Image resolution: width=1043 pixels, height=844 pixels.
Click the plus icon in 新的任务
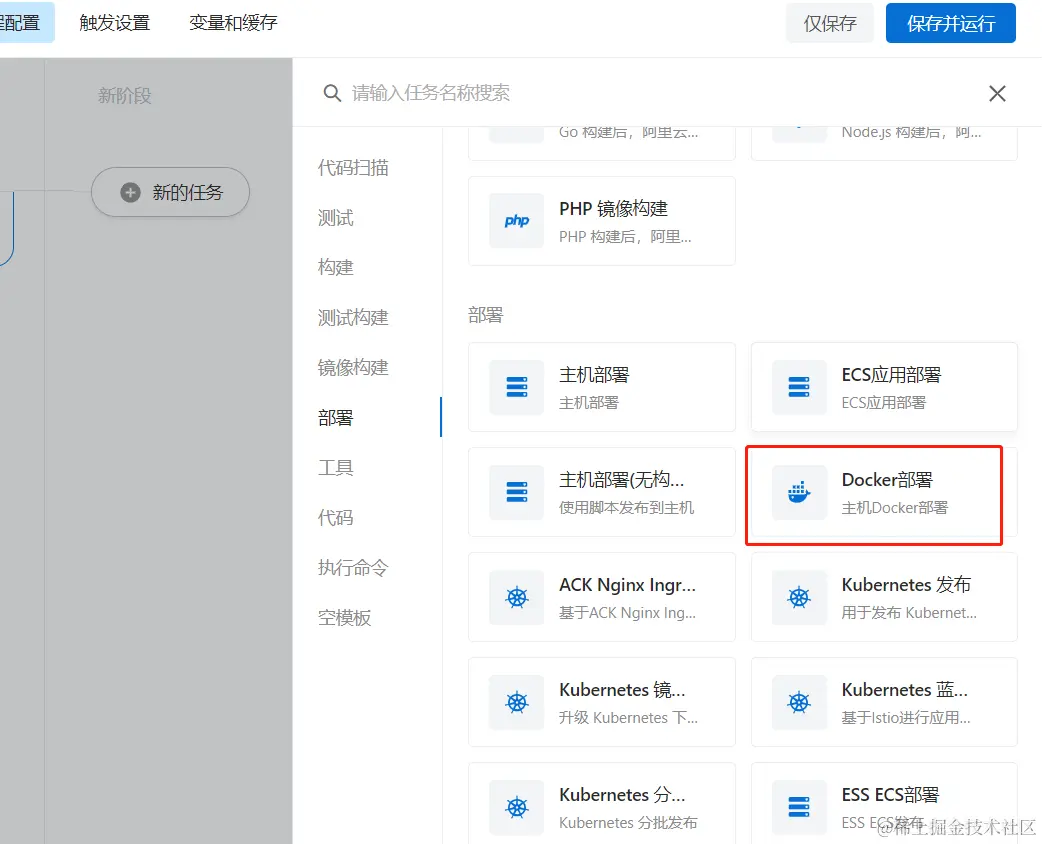coord(130,193)
